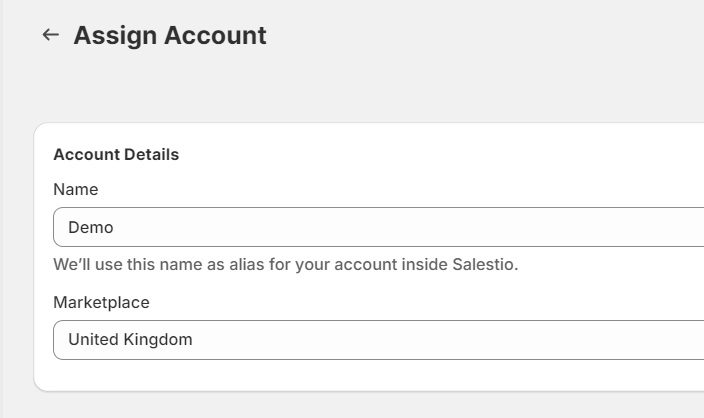Image resolution: width=704 pixels, height=418 pixels.
Task: Click the word Salestio in helper text
Action: 485,264
